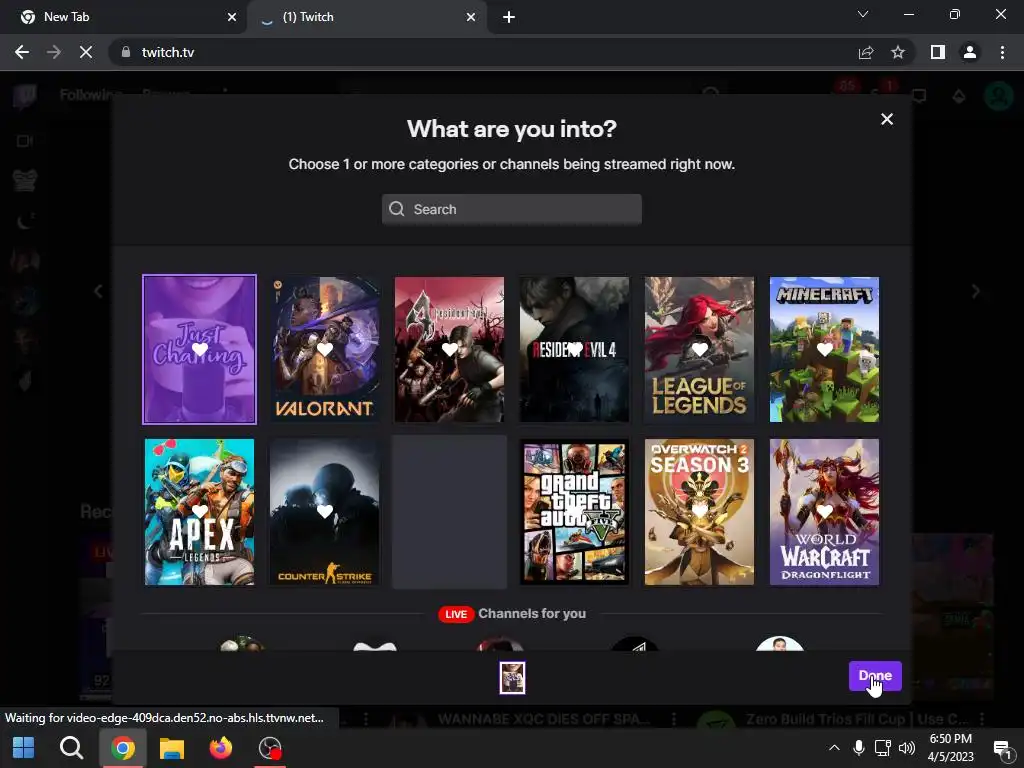1024x768 pixels.
Task: View site info via lock icon
Action: (x=126, y=52)
